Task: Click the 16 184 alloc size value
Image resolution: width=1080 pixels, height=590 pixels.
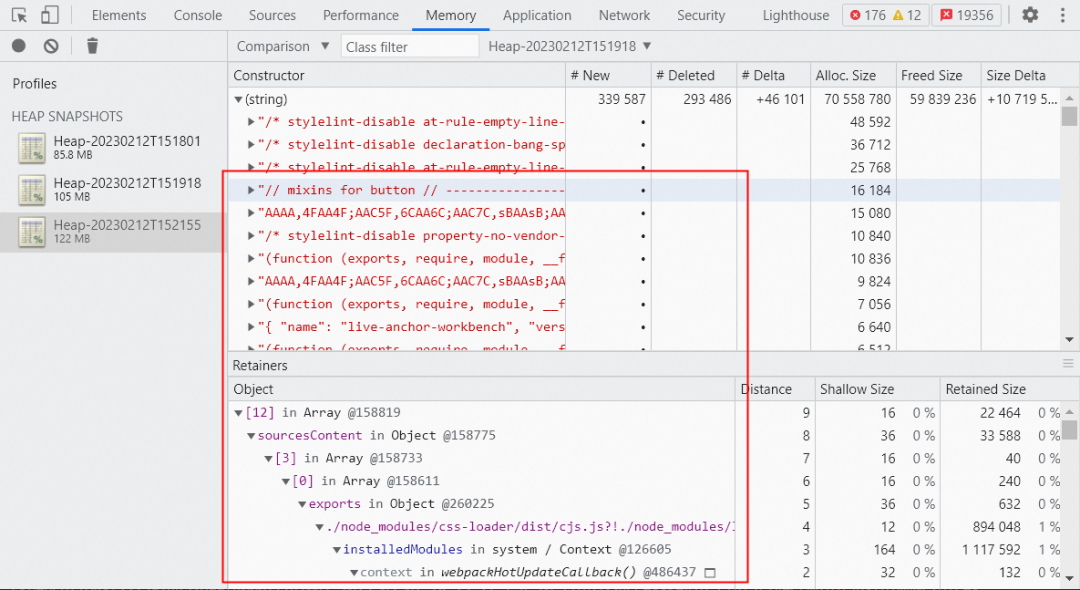Action: 870,190
